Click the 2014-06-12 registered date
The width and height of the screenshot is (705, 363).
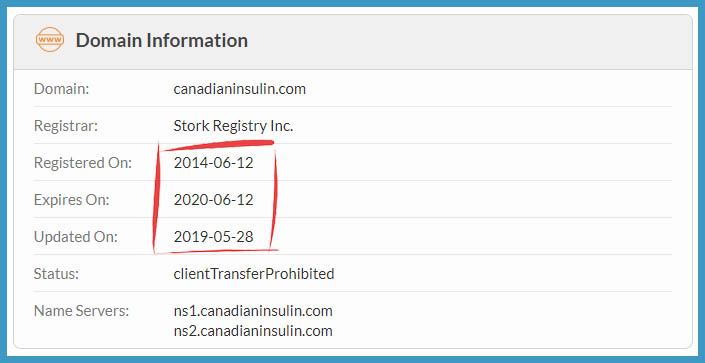214,163
